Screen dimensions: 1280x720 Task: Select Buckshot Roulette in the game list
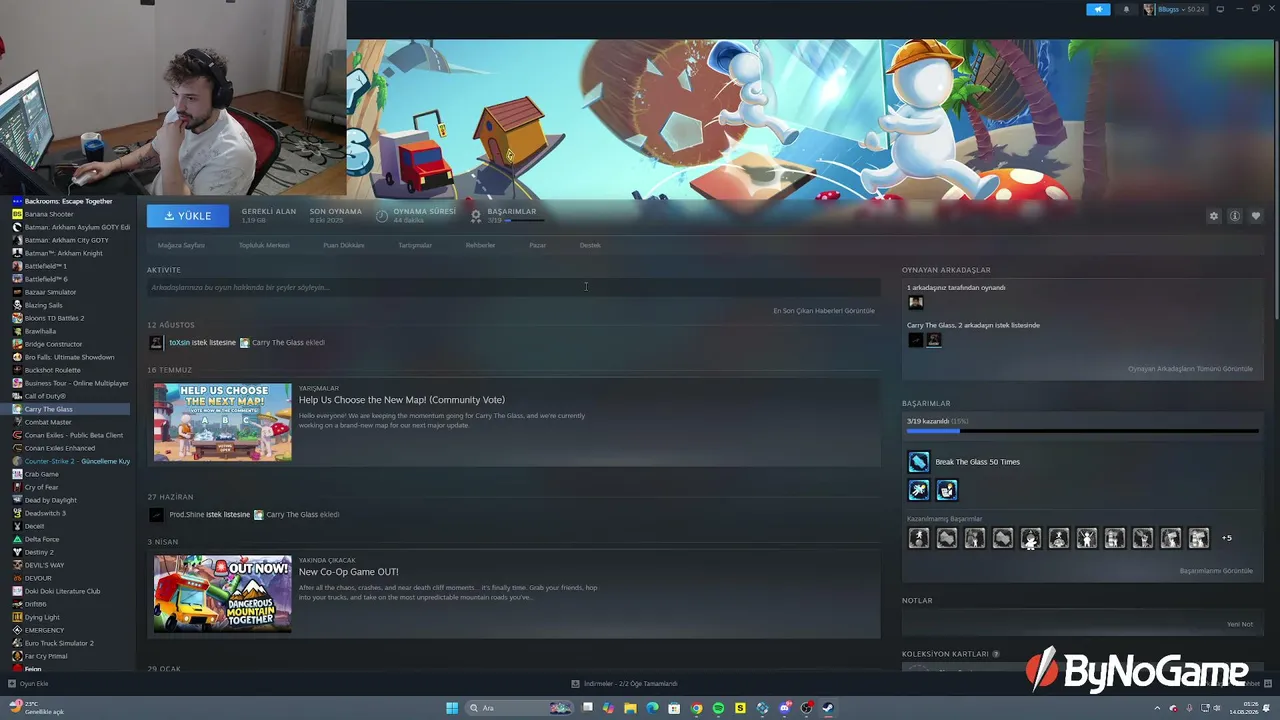[52, 370]
